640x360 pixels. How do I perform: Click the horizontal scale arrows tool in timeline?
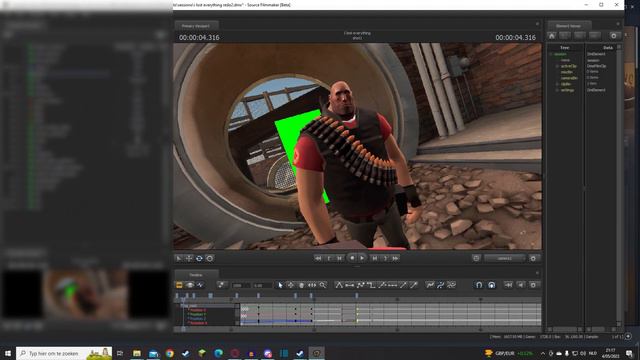click(312, 285)
